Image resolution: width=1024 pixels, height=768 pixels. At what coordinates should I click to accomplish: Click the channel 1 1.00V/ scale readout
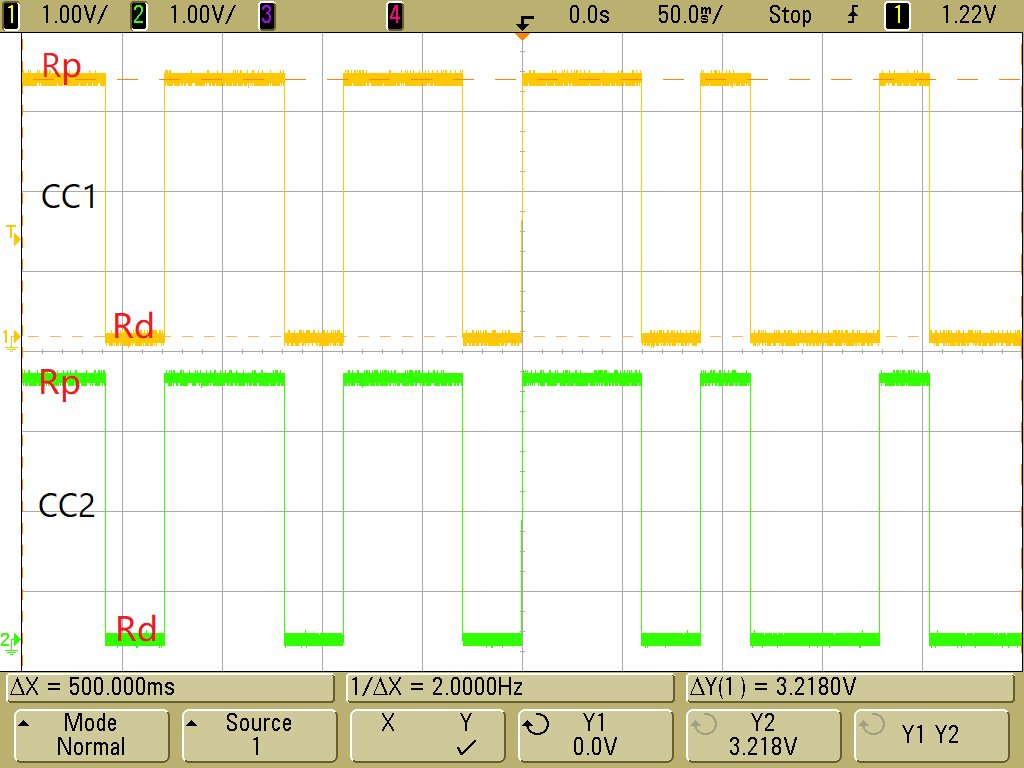[74, 15]
